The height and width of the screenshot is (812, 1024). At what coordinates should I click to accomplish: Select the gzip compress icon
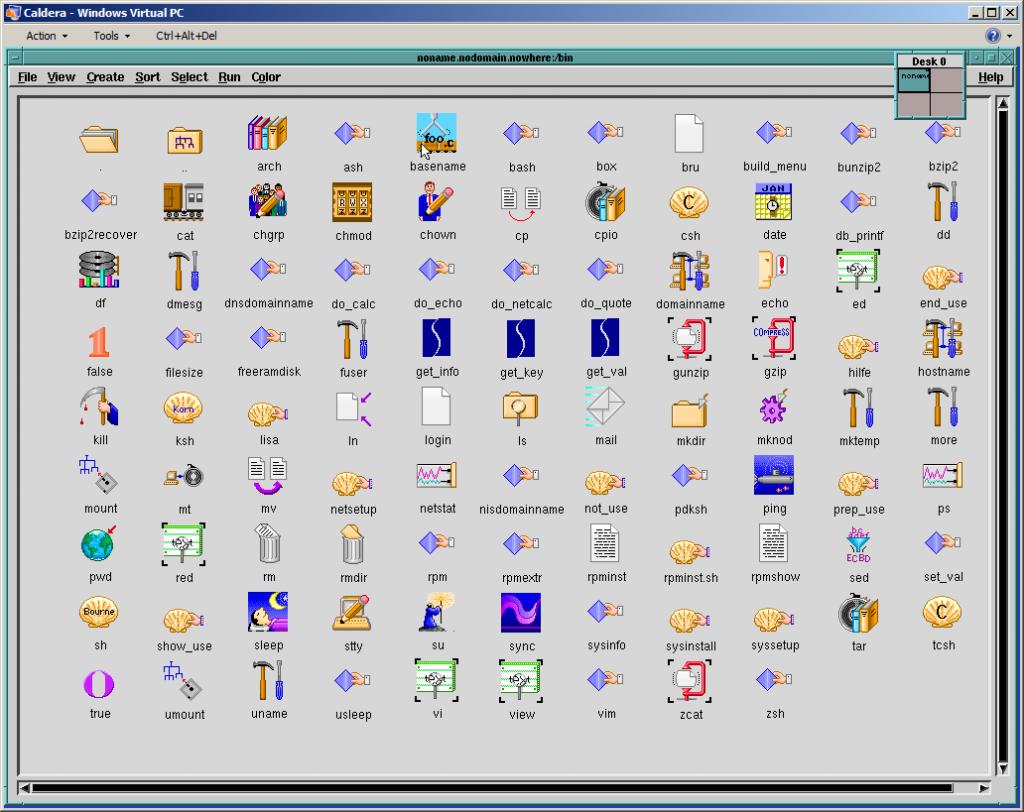pyautogui.click(x=774, y=338)
